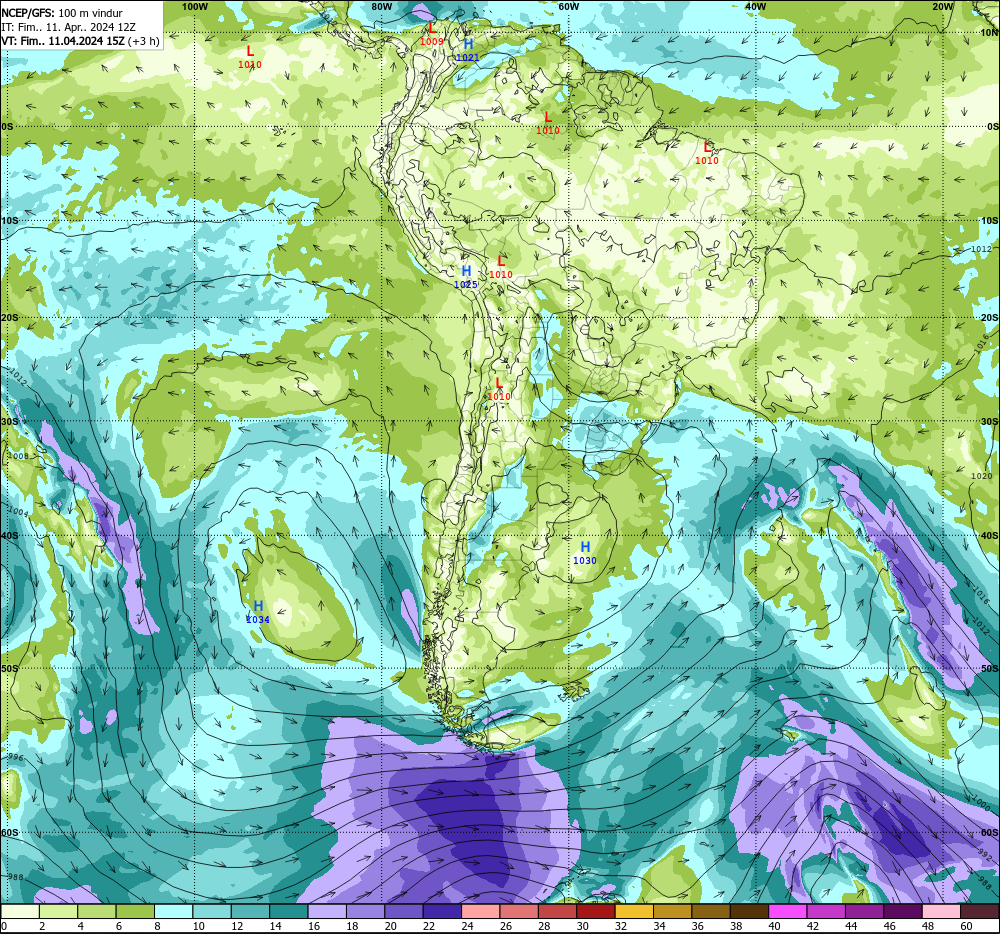1000x934 pixels.
Task: Click the 80W longitude label
Action: [381, 6]
